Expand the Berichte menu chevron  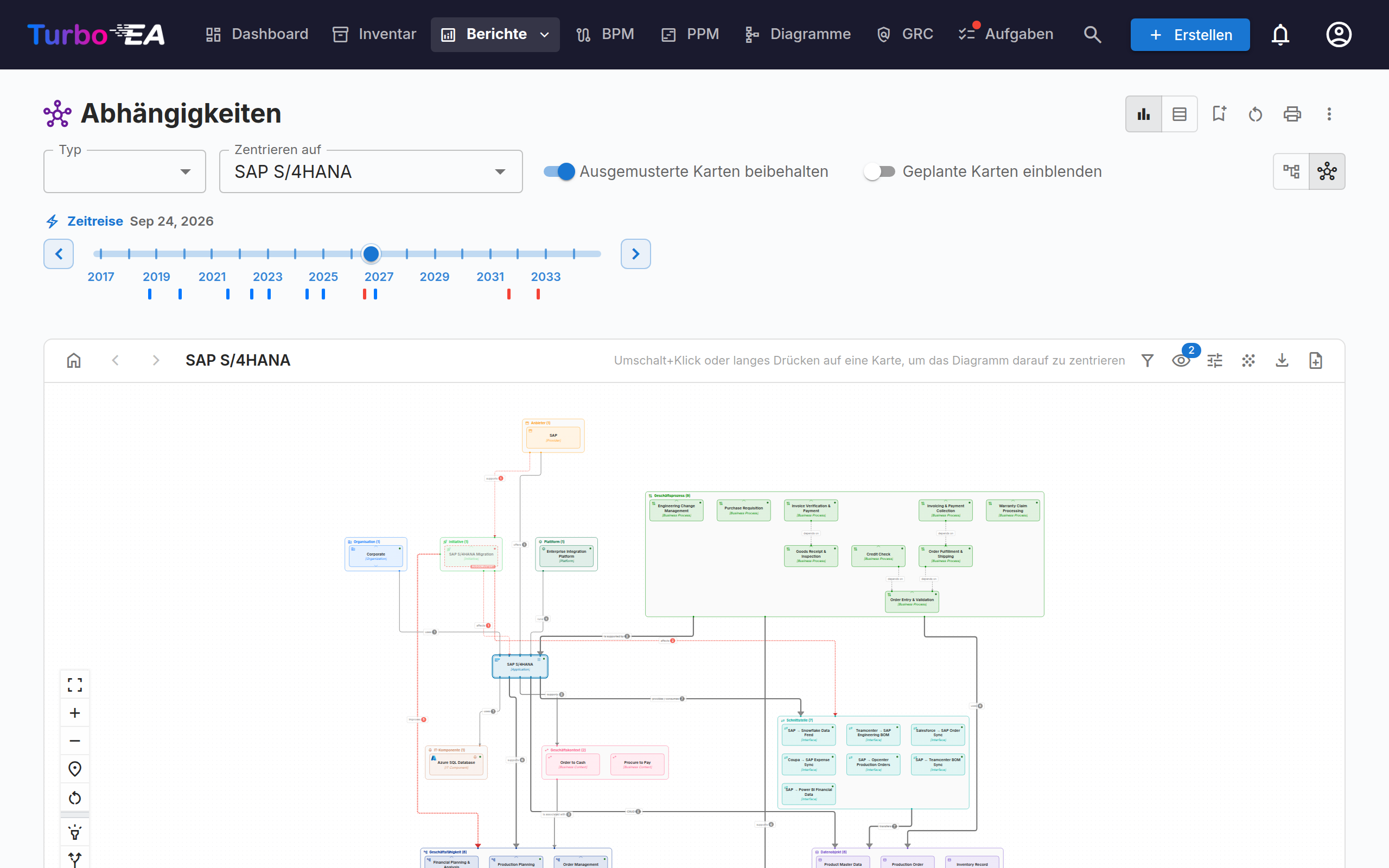click(545, 34)
